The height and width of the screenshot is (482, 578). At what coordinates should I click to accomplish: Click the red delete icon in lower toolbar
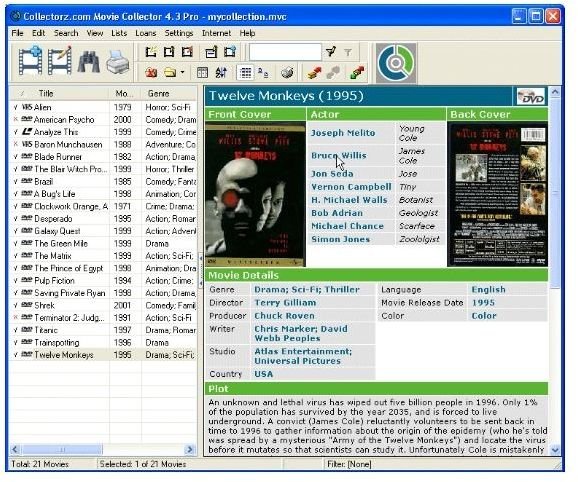click(151, 73)
